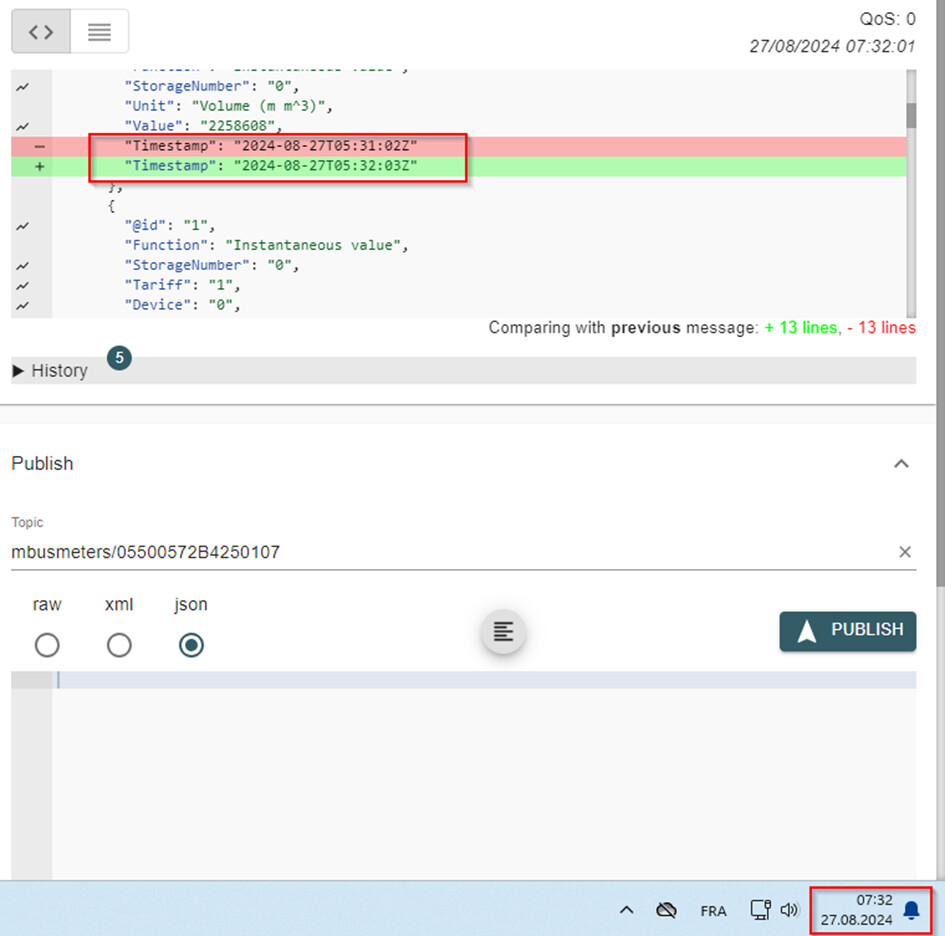The height and width of the screenshot is (936, 945).
Task: Expand the History section
Action: [x=50, y=371]
